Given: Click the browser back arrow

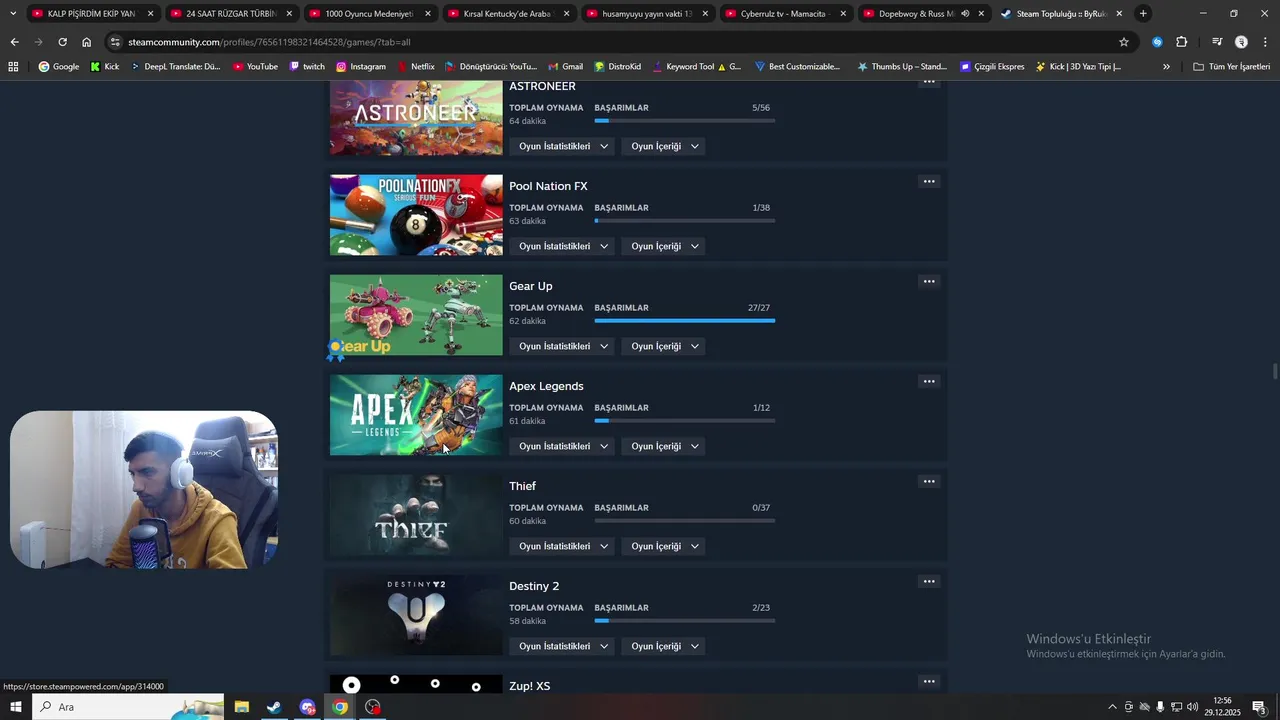Looking at the screenshot, I should (x=14, y=42).
